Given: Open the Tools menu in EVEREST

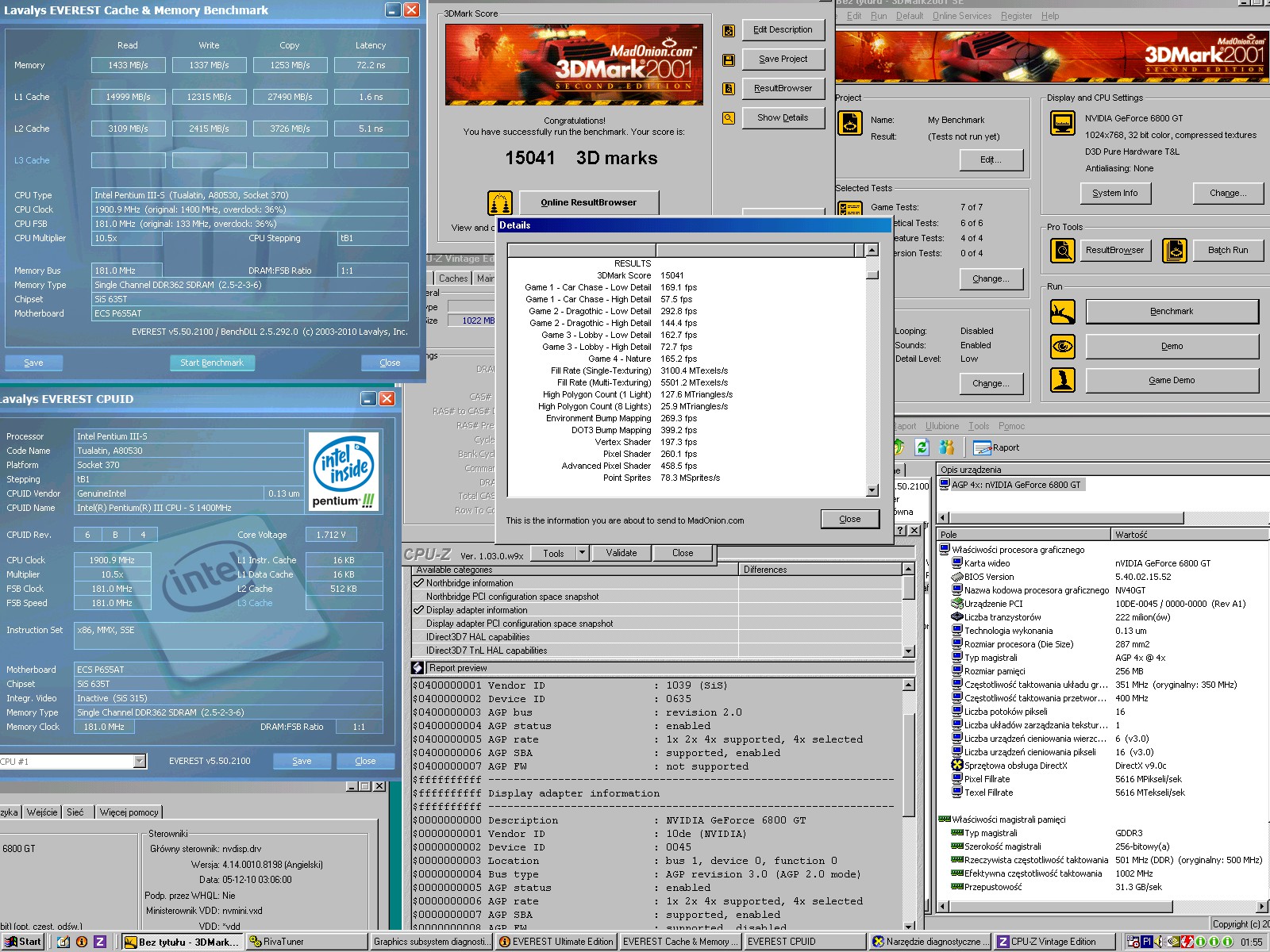Looking at the screenshot, I should tap(979, 426).
